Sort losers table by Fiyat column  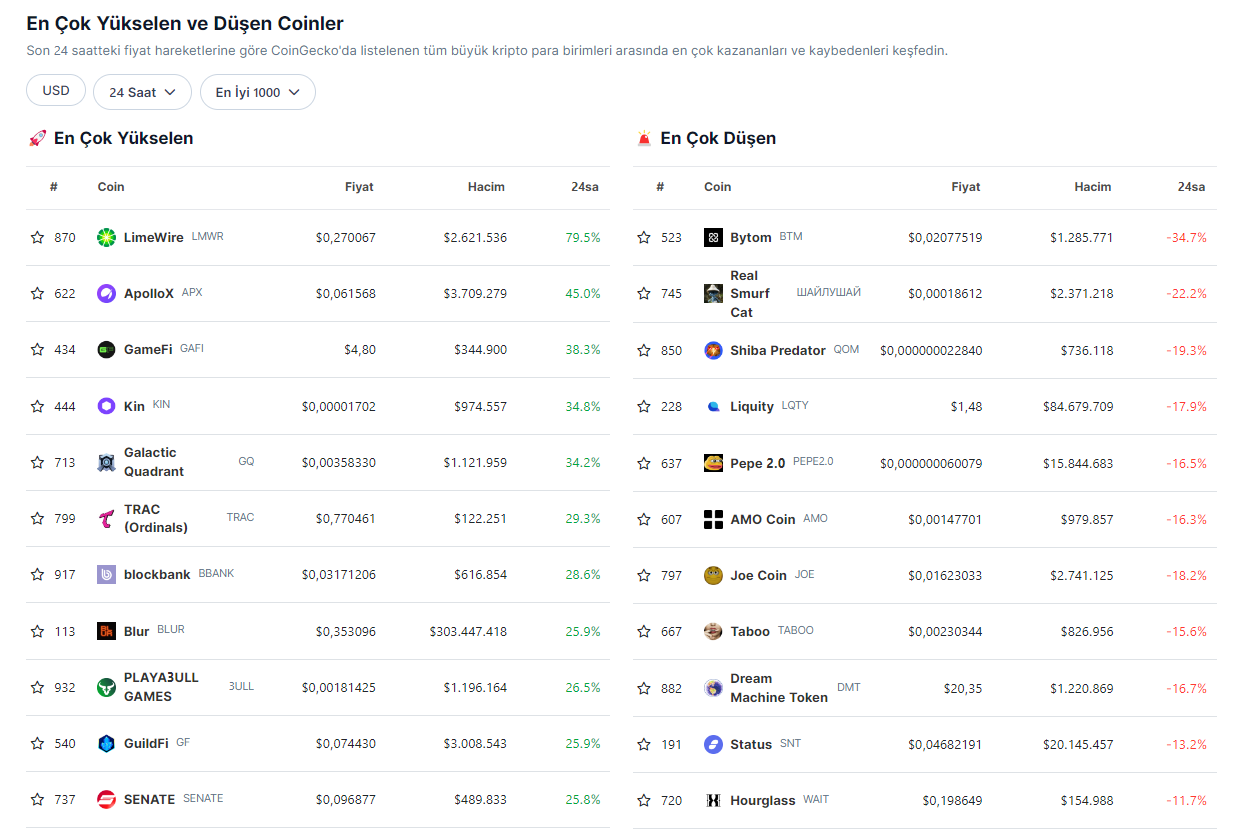point(965,187)
